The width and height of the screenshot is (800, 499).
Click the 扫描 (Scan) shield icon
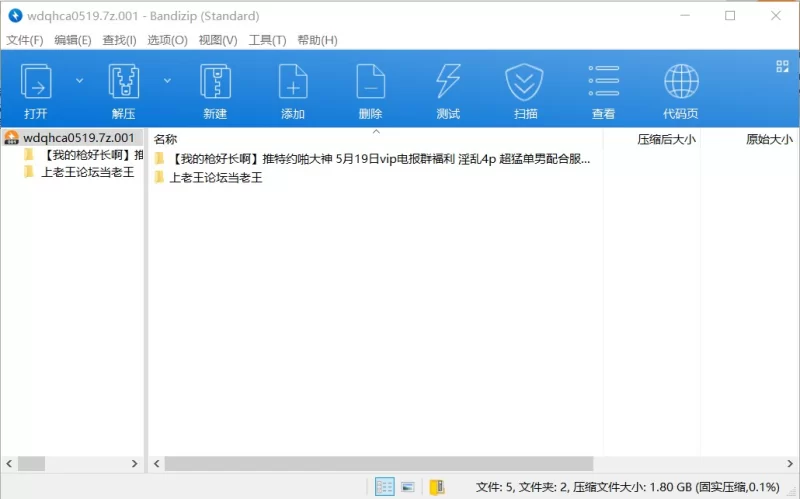(524, 82)
